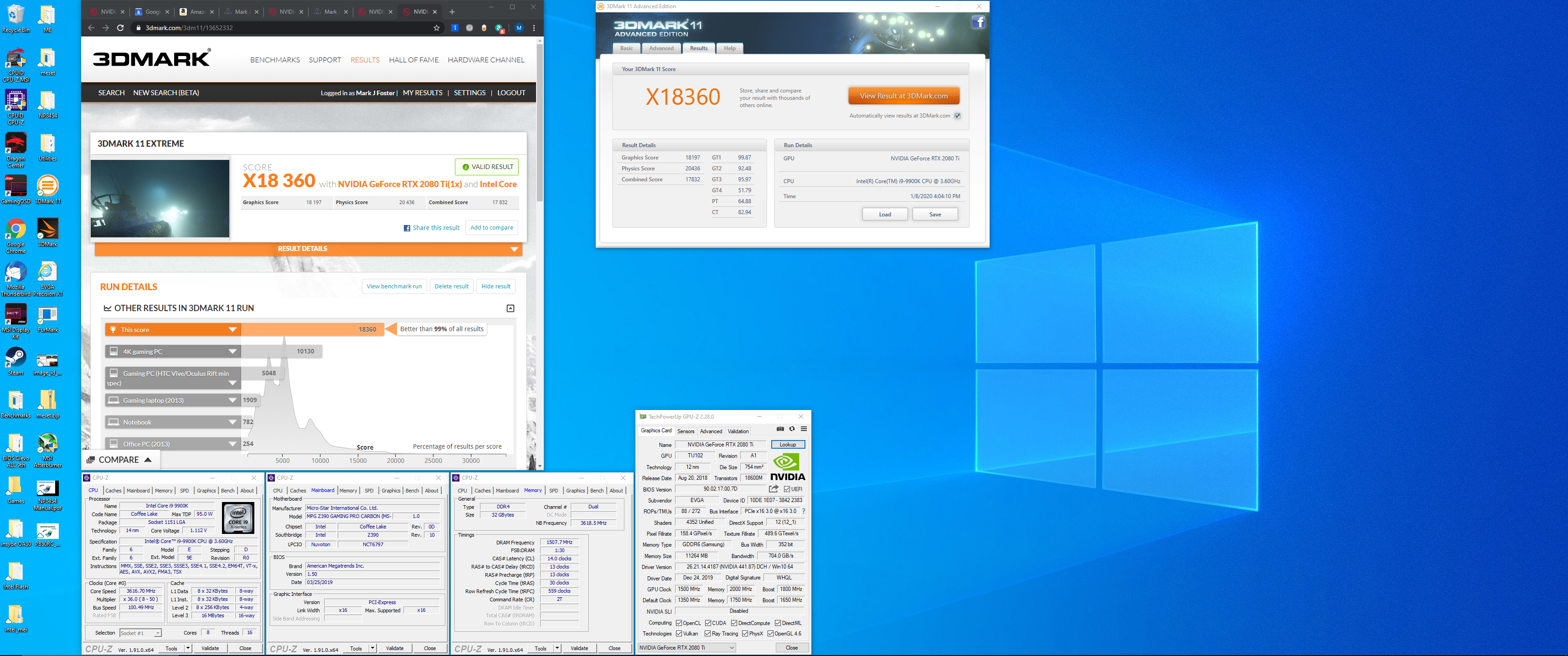Toggle the DirectCompute checkbox in GPU-Z

click(x=734, y=623)
